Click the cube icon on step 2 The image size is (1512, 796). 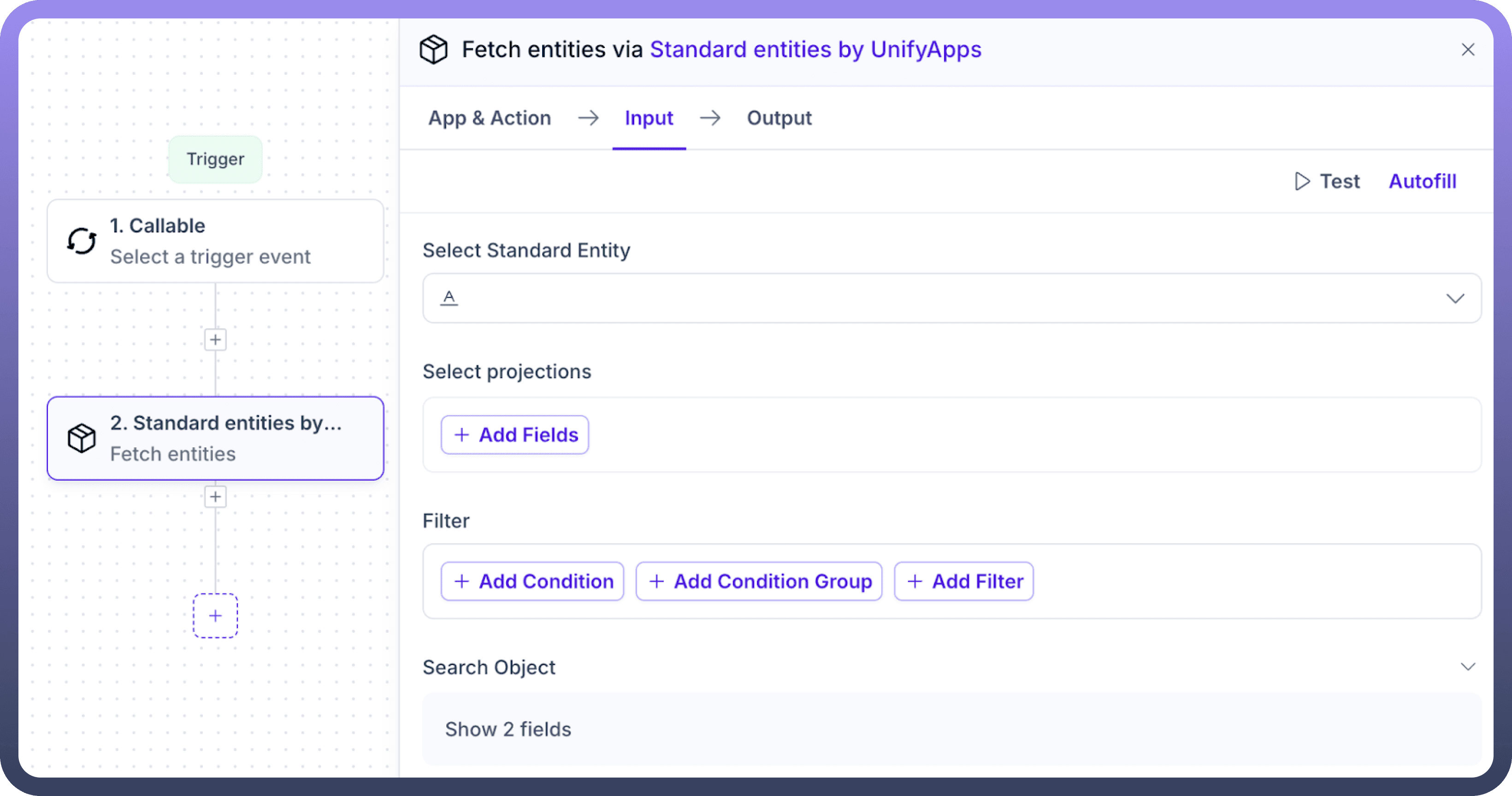pos(82,438)
